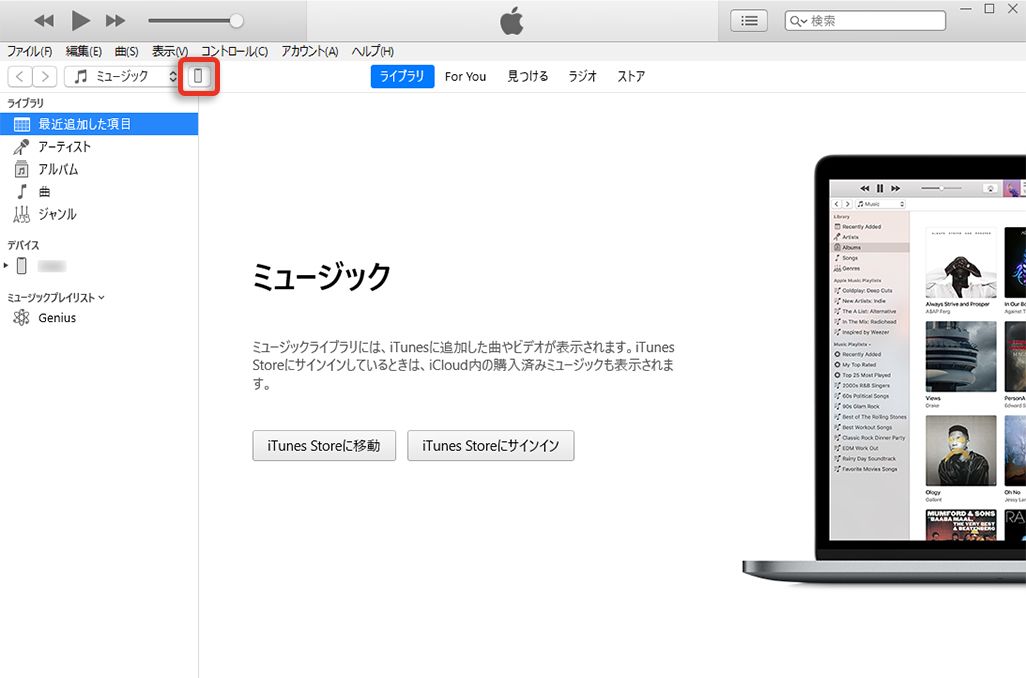Image resolution: width=1026 pixels, height=678 pixels.
Task: Select アルバム in the sidebar
Action: (99, 169)
